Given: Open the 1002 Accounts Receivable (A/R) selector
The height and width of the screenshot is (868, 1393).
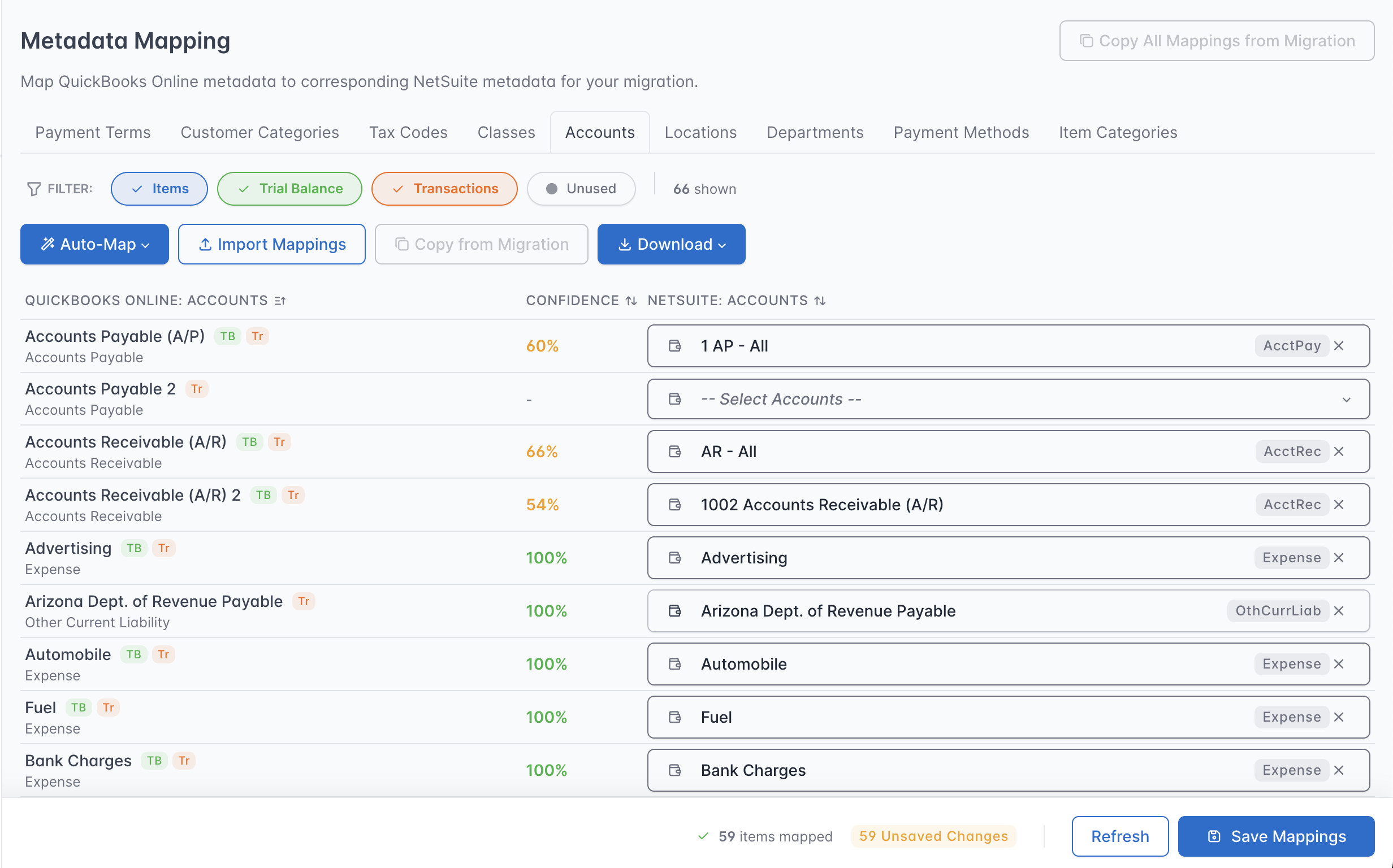Looking at the screenshot, I should click(x=1009, y=505).
